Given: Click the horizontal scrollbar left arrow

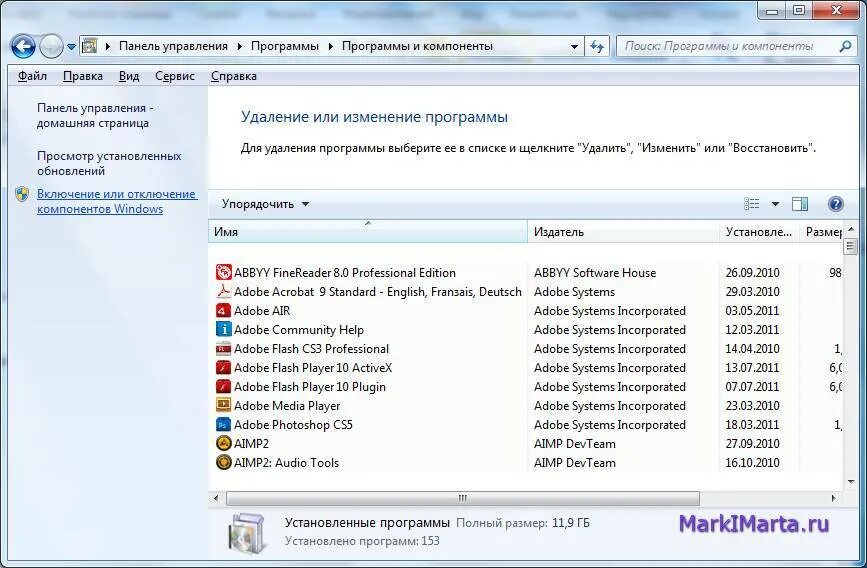Looking at the screenshot, I should click(x=216, y=498).
